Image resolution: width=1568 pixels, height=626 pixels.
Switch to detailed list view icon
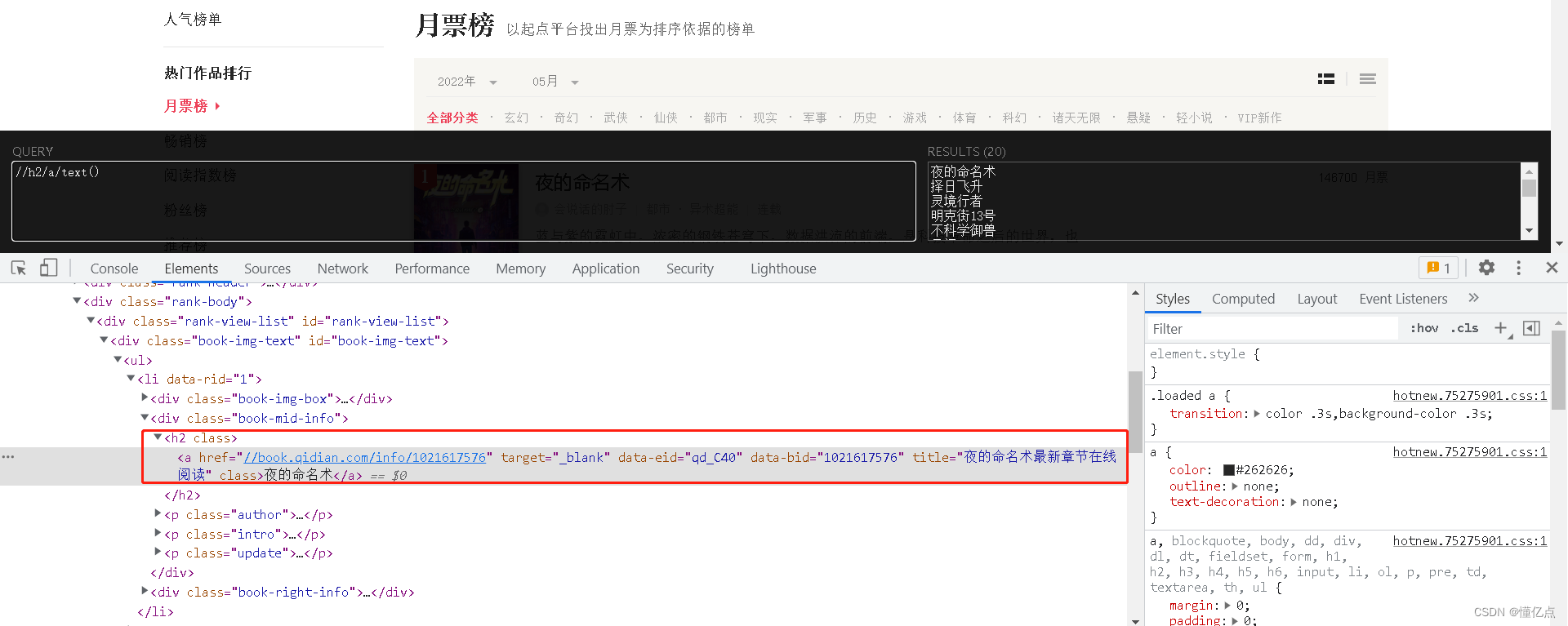point(1326,79)
